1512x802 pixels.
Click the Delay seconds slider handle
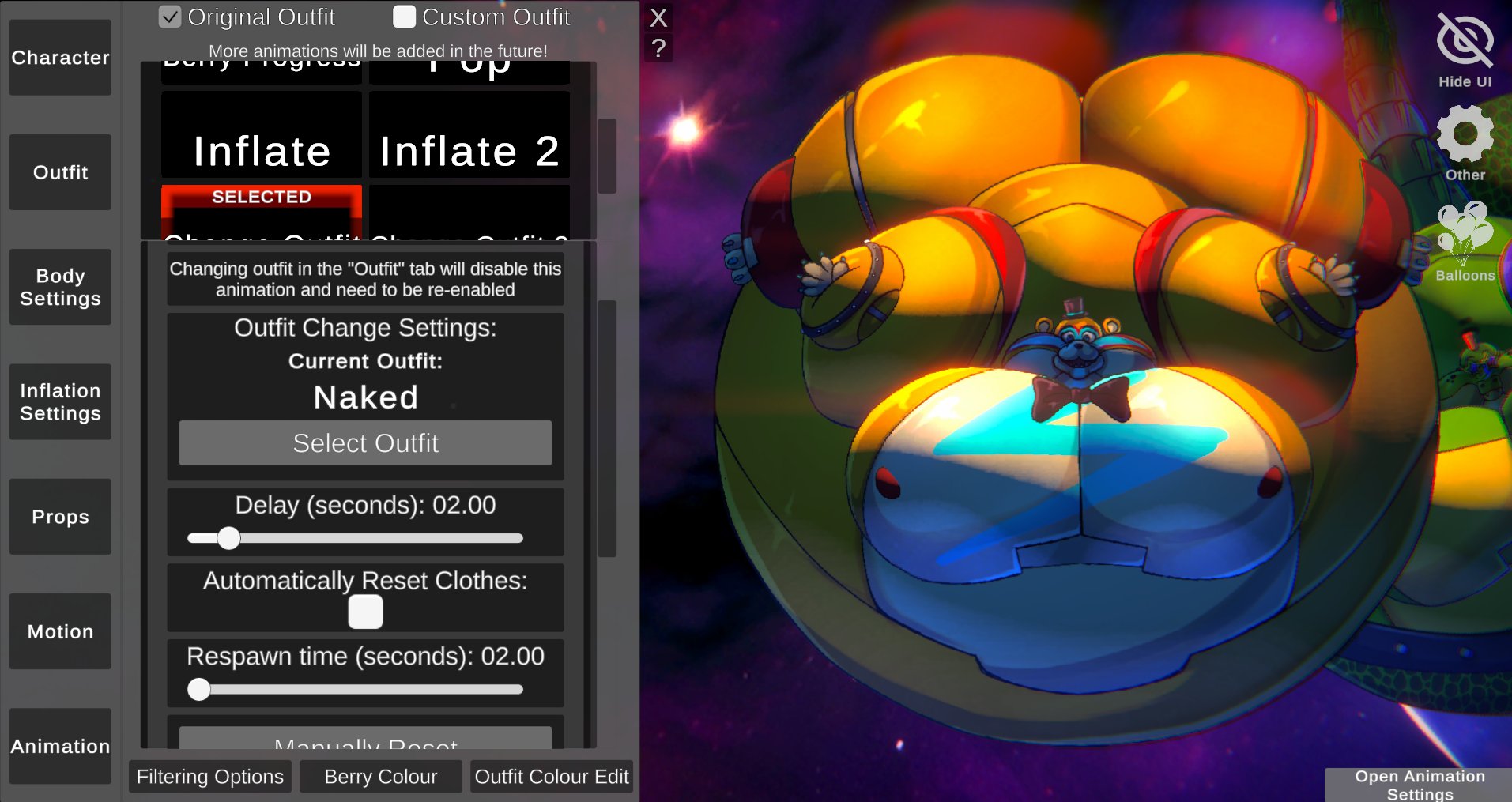point(228,538)
